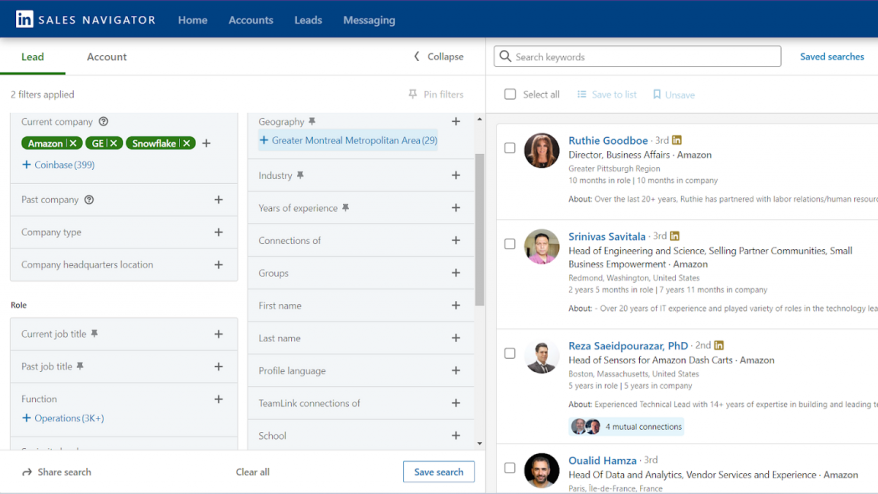The width and height of the screenshot is (878, 494).
Task: Collapse the filters panel
Action: click(x=439, y=57)
